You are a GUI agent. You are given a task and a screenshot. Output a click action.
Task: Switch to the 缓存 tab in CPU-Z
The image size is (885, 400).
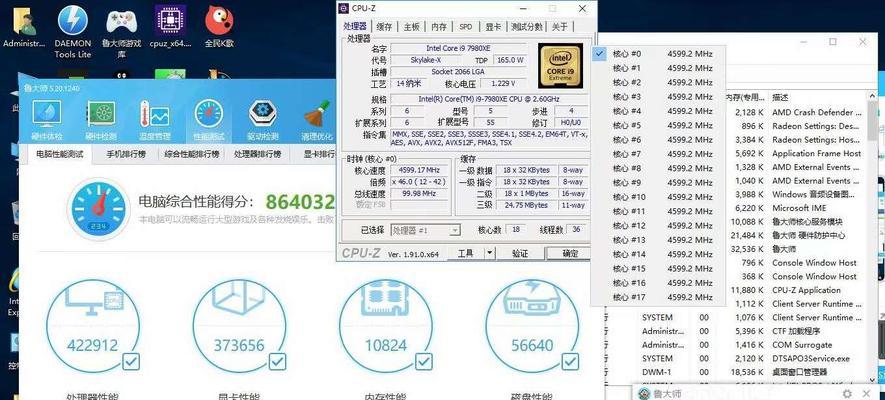coord(384,27)
